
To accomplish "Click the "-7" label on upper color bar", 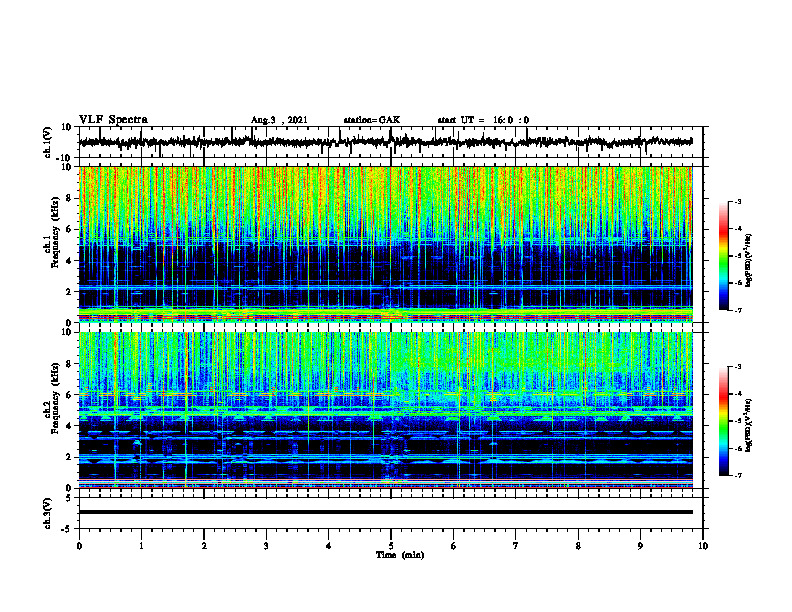I will (x=737, y=310).
